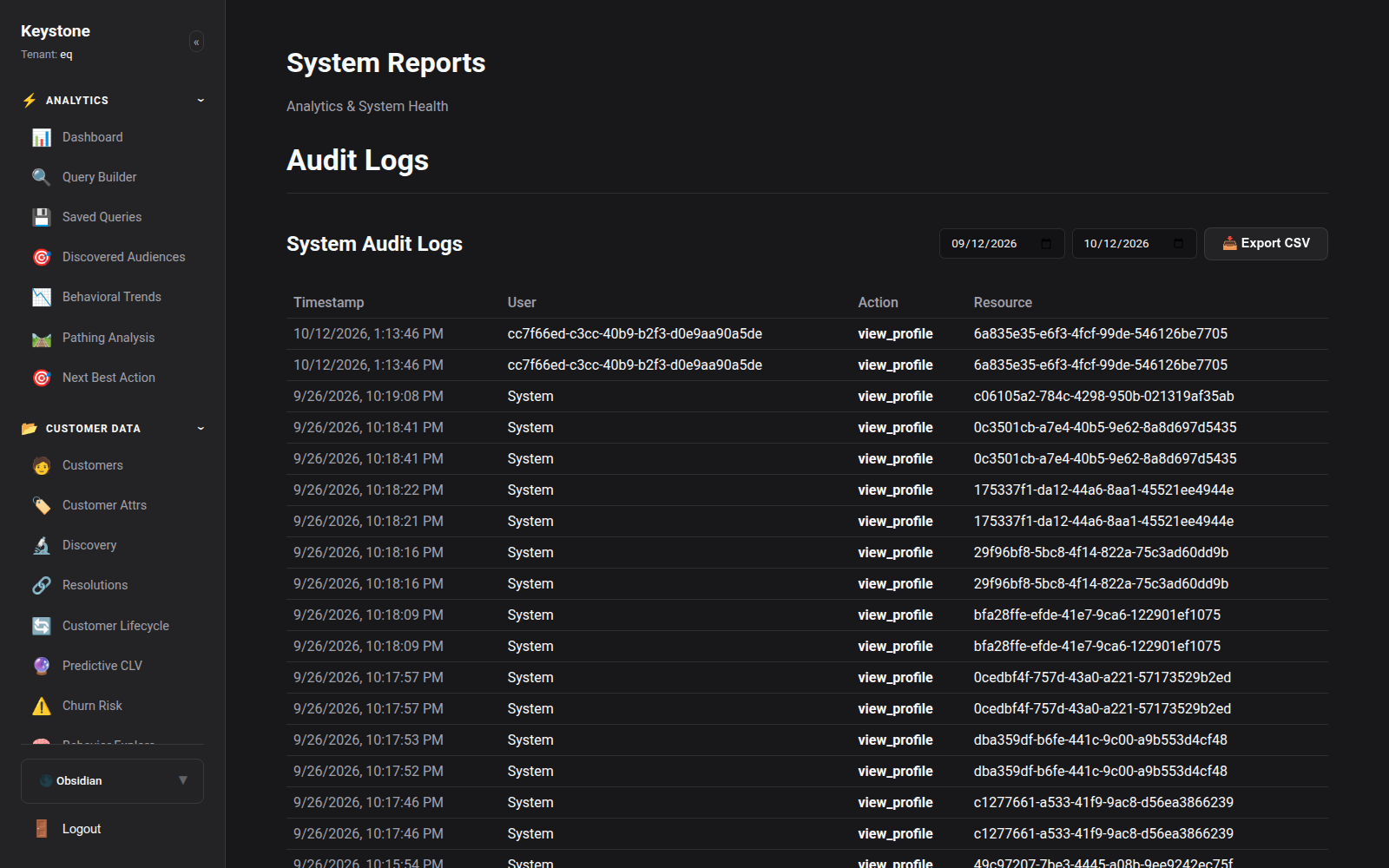Click the Resource column header
This screenshot has height=868, width=1389.
(1003, 302)
